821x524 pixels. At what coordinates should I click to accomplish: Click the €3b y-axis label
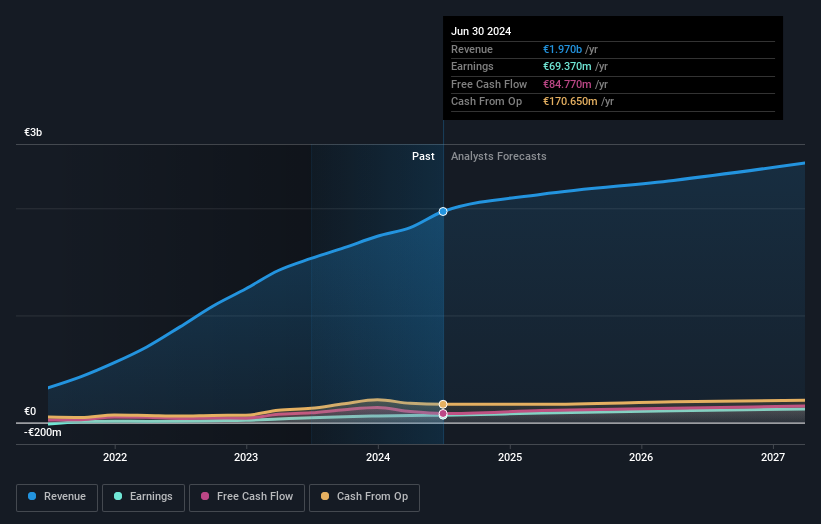(33, 132)
